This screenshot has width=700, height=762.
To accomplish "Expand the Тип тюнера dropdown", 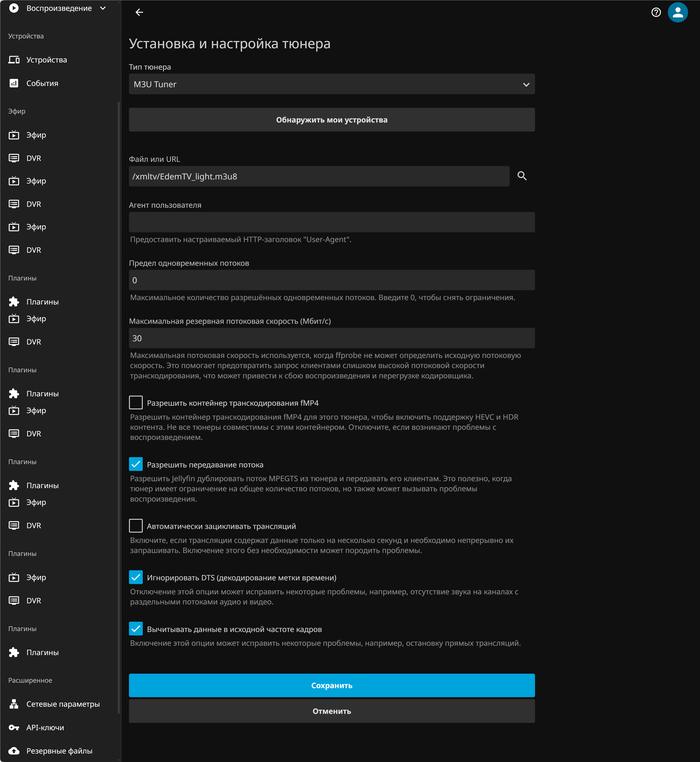I will [331, 85].
